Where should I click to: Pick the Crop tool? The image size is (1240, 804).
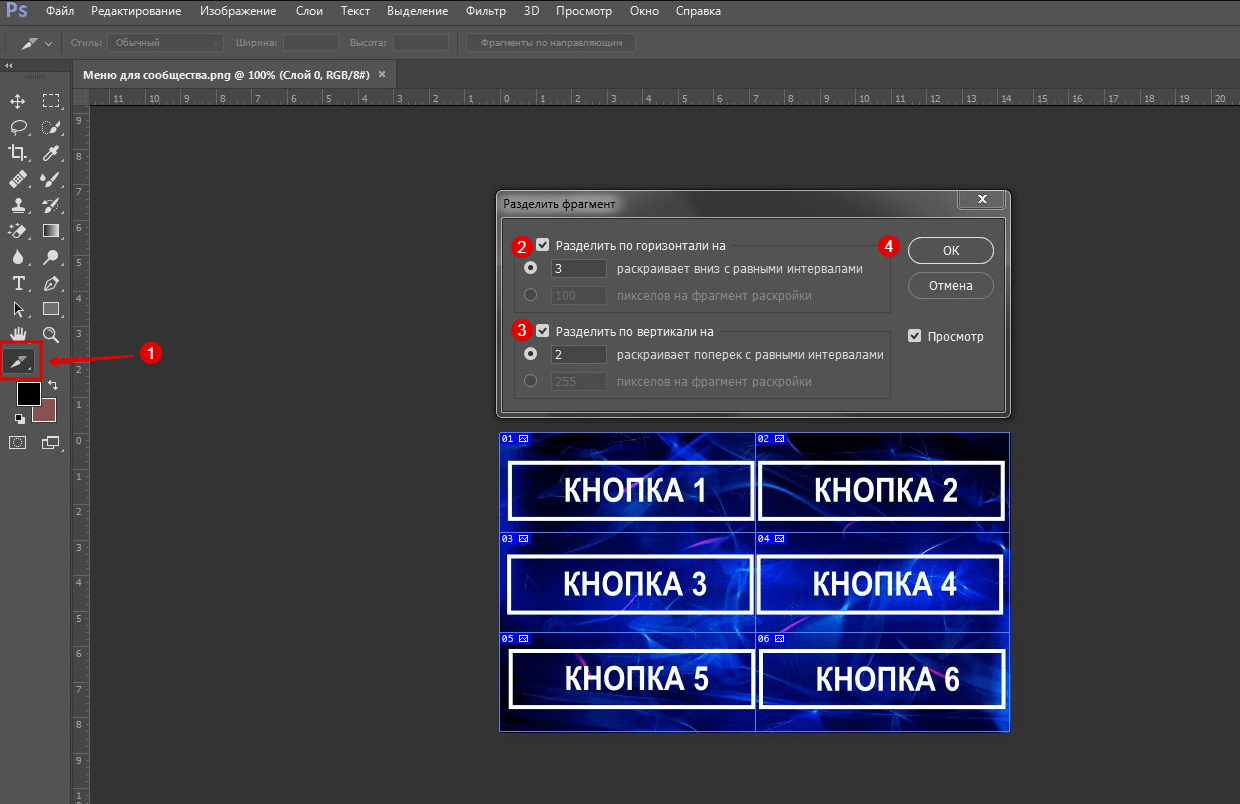click(x=18, y=153)
